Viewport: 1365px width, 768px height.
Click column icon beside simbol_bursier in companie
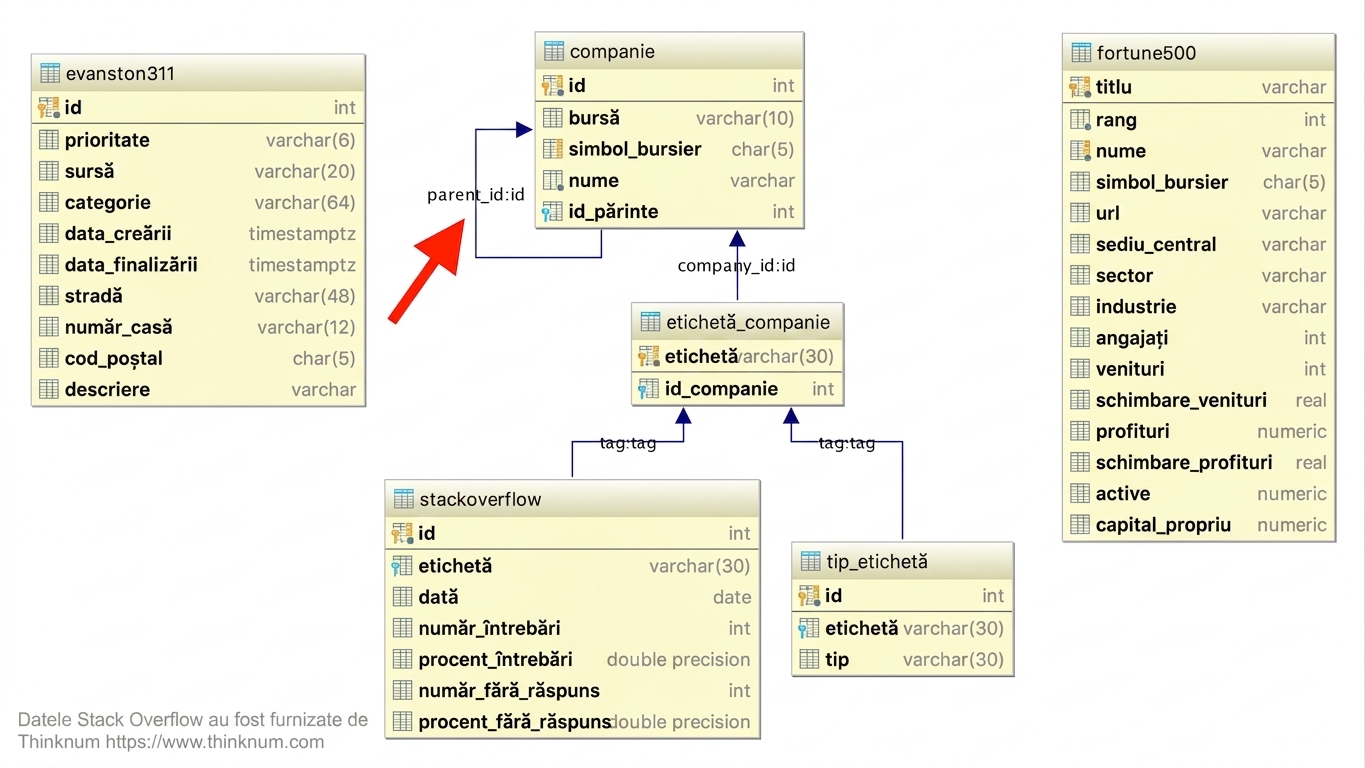553,149
